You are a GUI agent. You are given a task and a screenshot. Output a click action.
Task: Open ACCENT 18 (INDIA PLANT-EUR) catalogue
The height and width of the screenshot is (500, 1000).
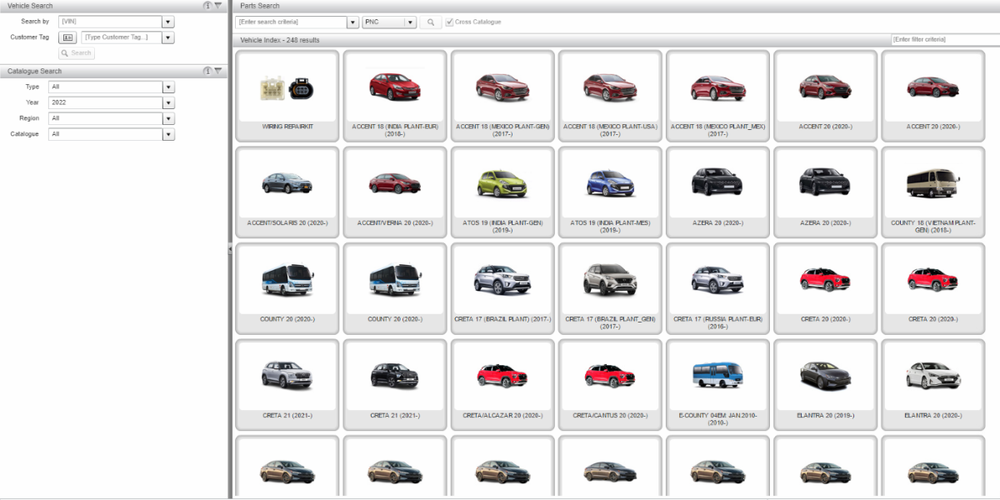click(x=395, y=96)
